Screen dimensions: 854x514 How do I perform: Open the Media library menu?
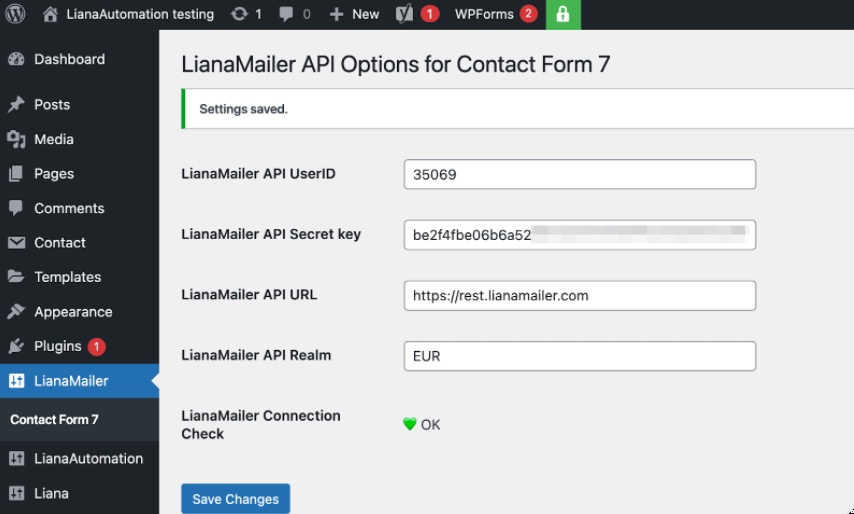click(54, 139)
